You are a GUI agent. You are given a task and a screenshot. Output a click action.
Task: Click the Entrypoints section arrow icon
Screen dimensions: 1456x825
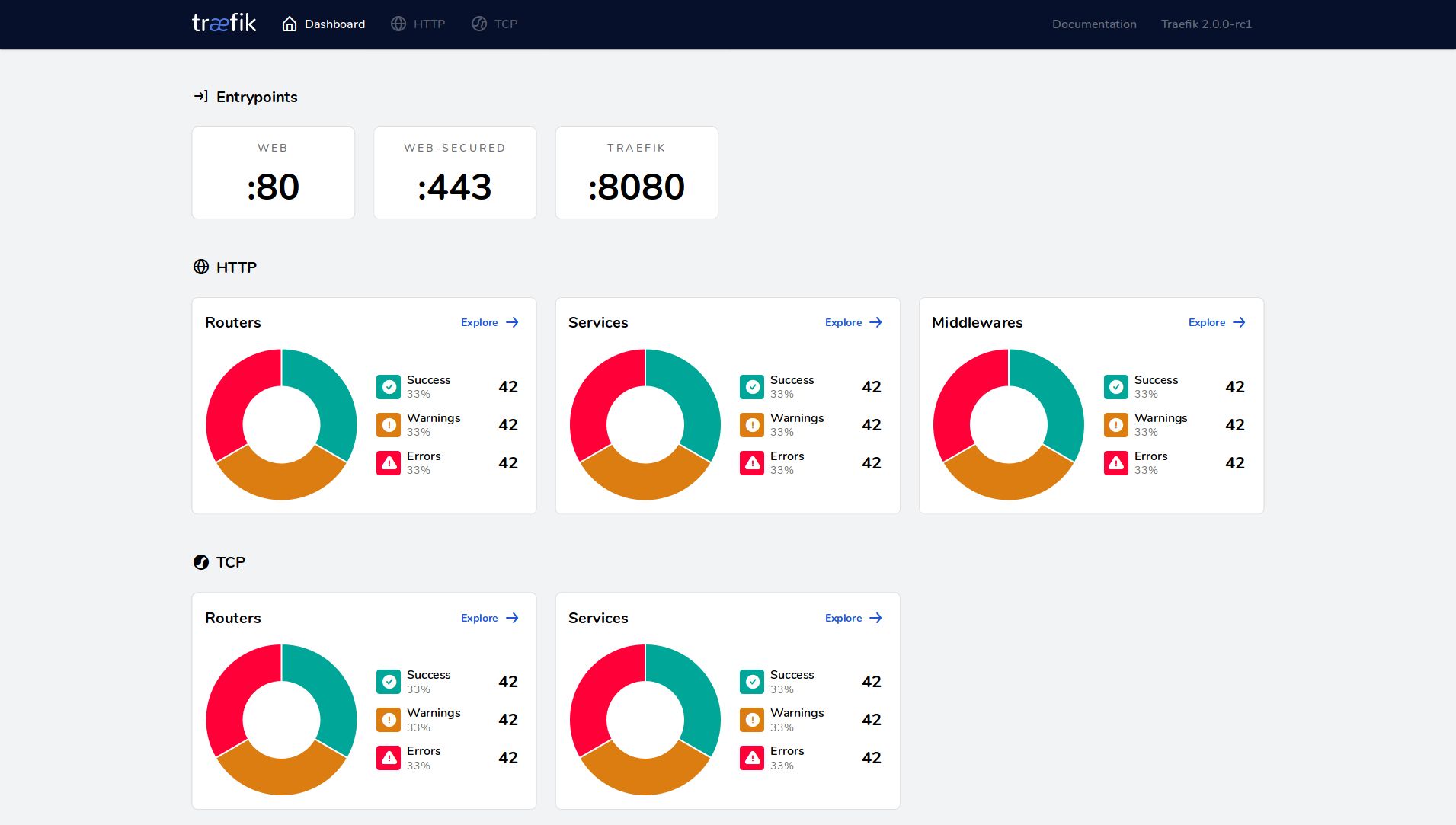(200, 96)
